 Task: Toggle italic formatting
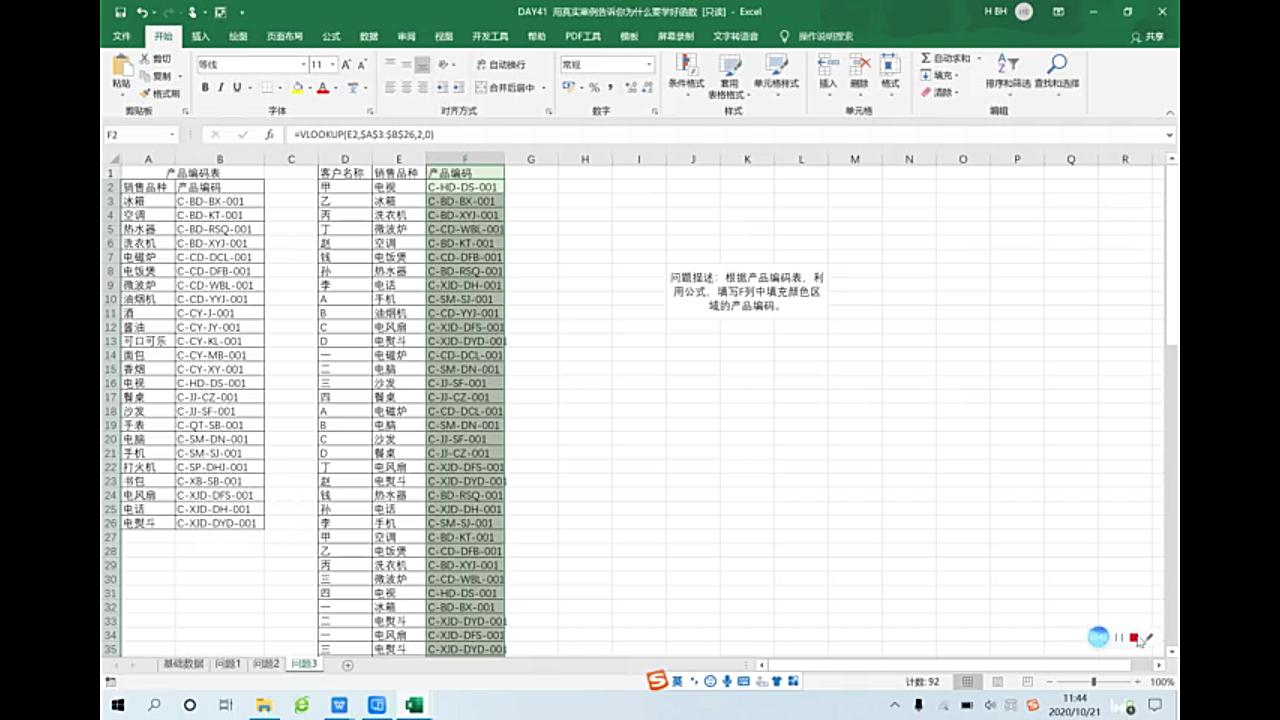coord(218,88)
